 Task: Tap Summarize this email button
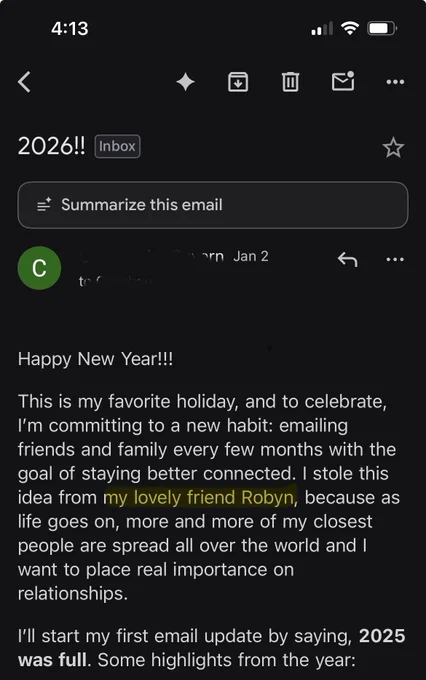(x=213, y=205)
